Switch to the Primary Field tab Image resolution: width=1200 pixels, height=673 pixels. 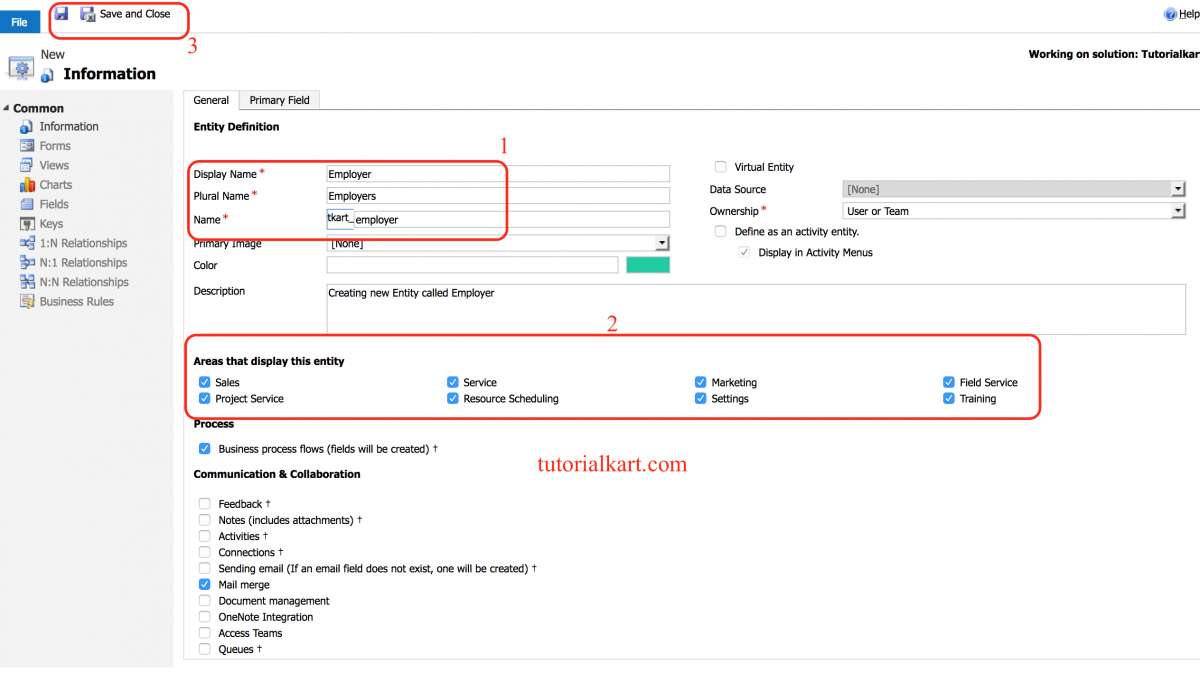pos(279,100)
